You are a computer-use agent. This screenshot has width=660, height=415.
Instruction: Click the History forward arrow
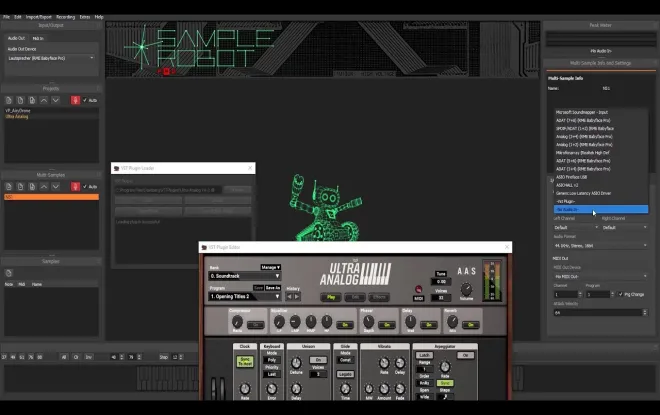pos(297,297)
